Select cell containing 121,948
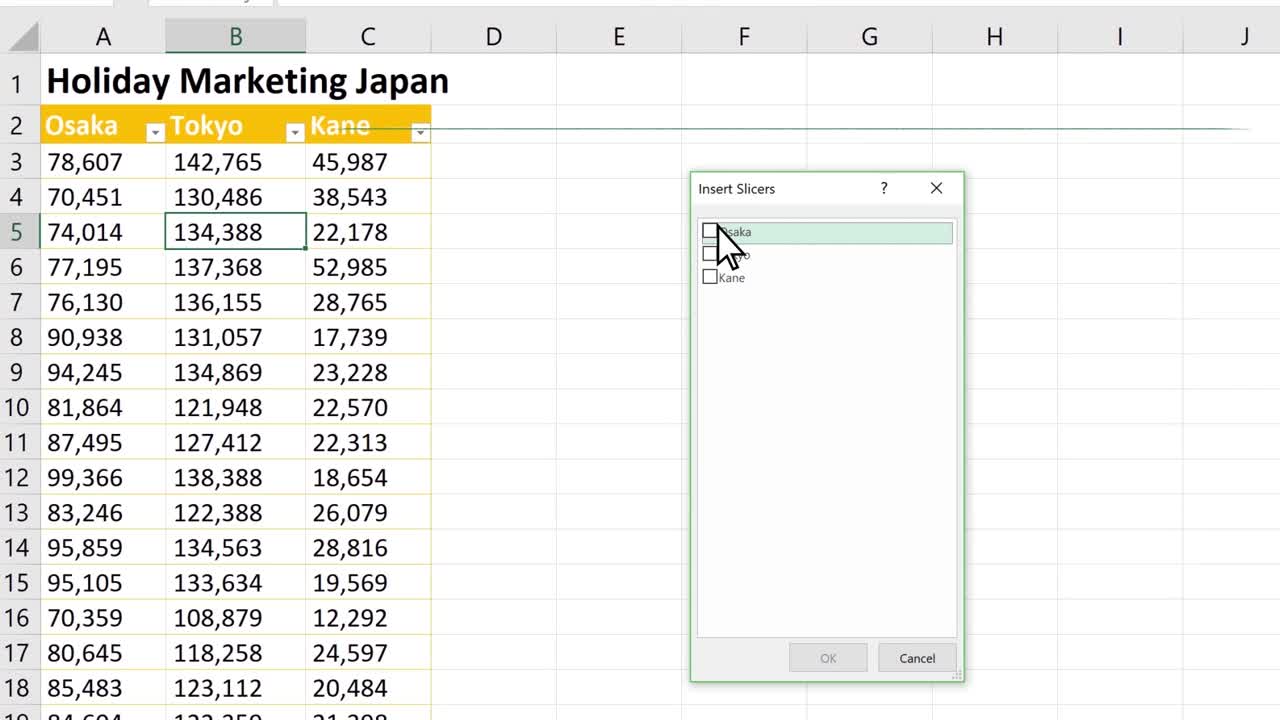 pyautogui.click(x=235, y=407)
